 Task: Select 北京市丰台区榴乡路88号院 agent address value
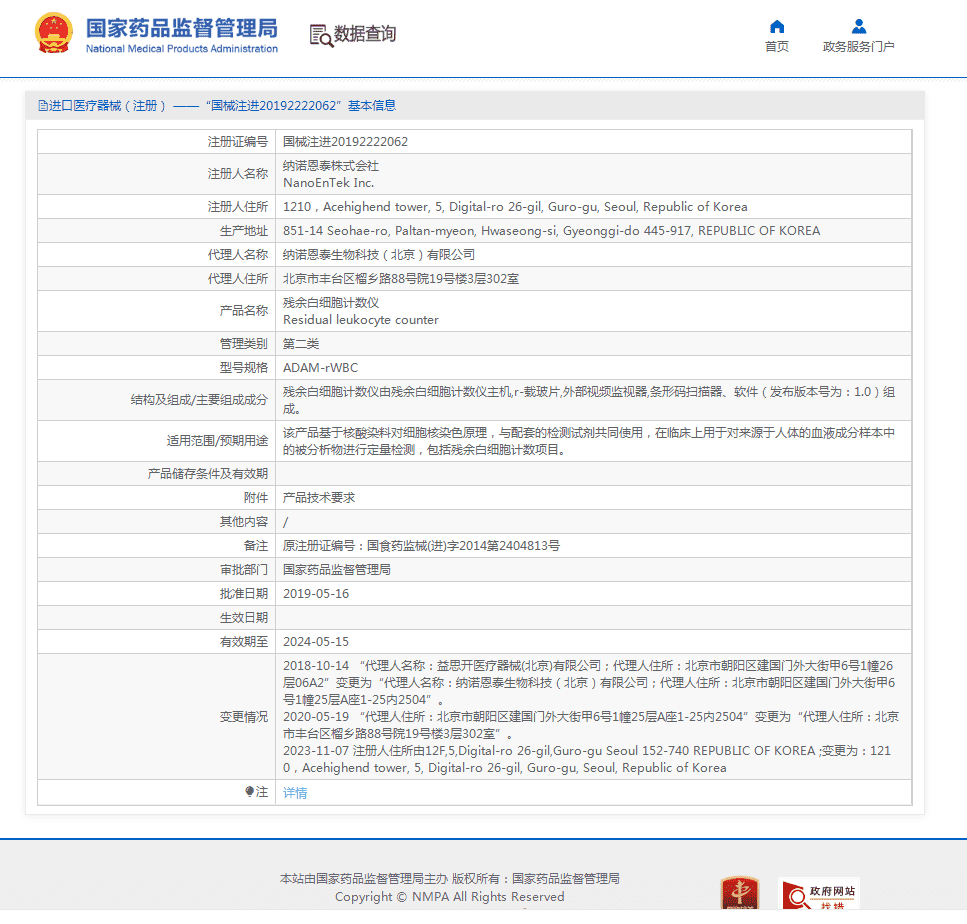401,279
